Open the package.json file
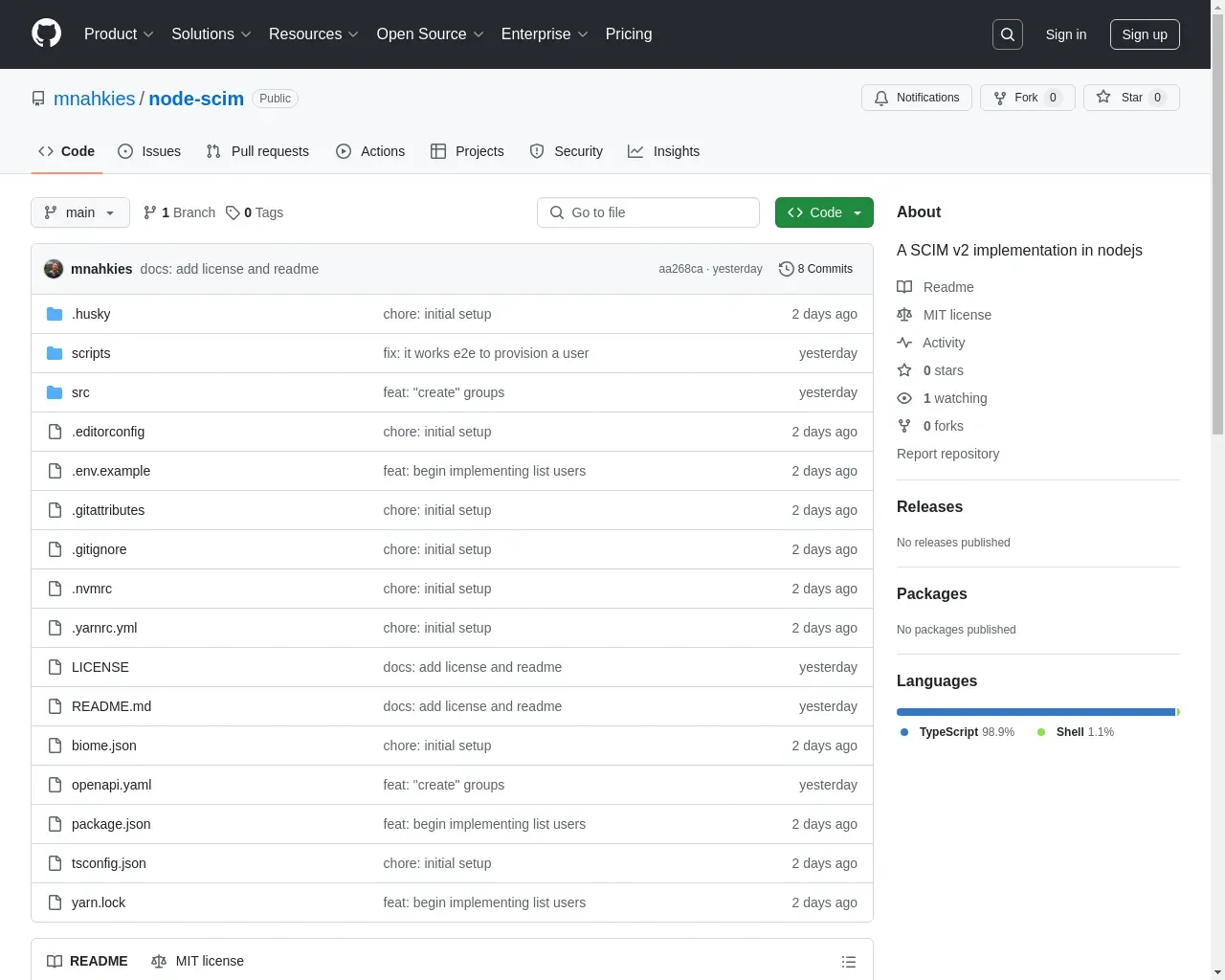The width and height of the screenshot is (1225, 980). pyautogui.click(x=111, y=824)
